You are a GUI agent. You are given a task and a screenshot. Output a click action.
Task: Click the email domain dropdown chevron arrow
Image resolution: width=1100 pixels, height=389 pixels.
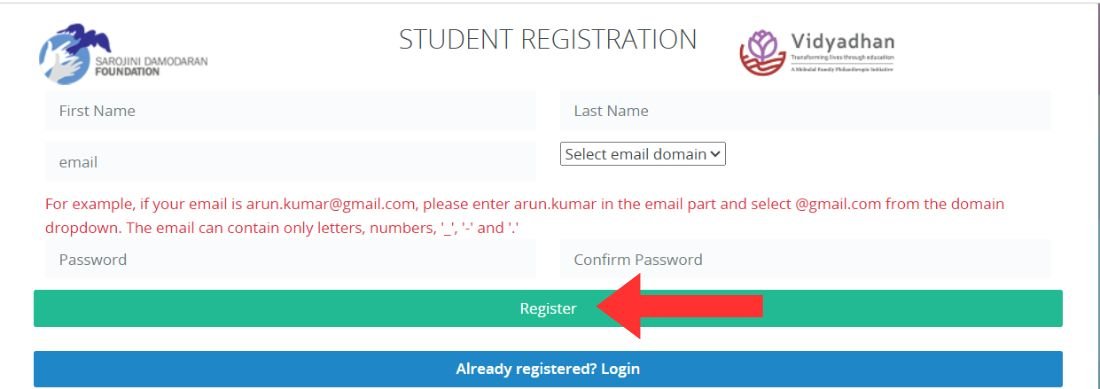[x=715, y=154]
